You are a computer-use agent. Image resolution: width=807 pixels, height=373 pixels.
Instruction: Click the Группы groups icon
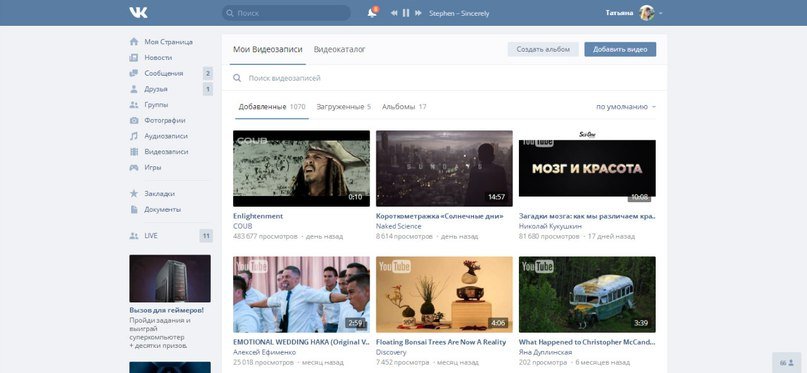click(134, 104)
